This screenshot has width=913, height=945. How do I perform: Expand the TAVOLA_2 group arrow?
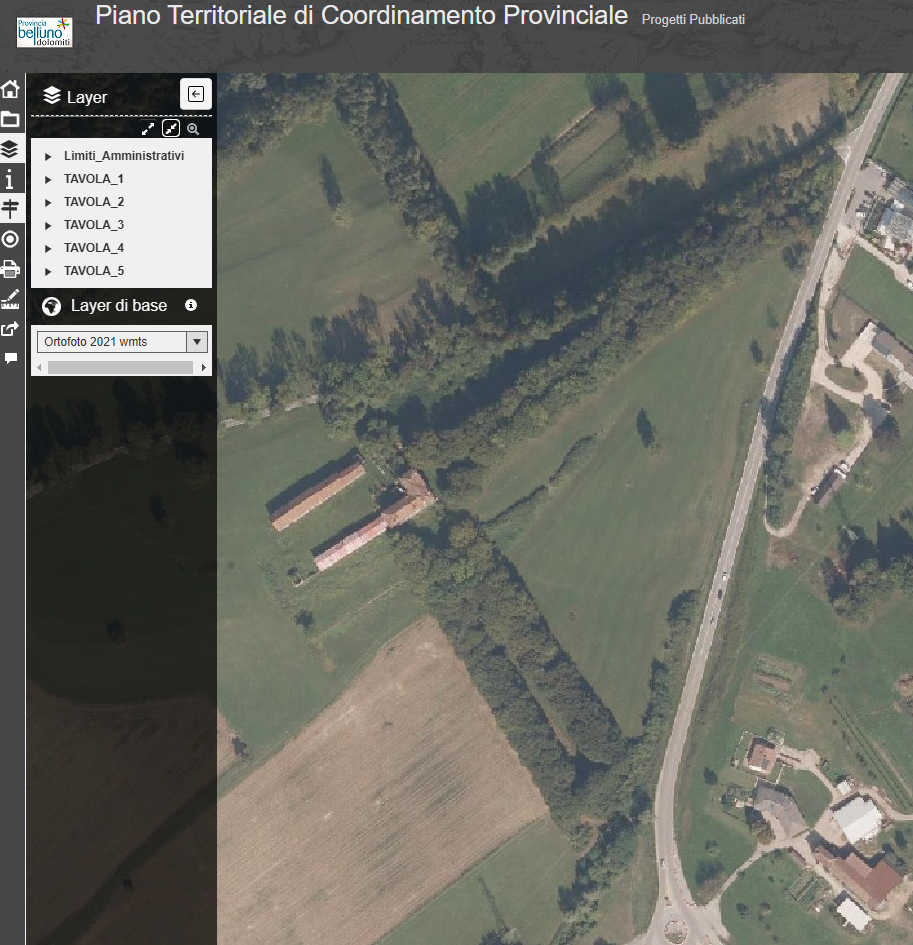tap(48, 202)
